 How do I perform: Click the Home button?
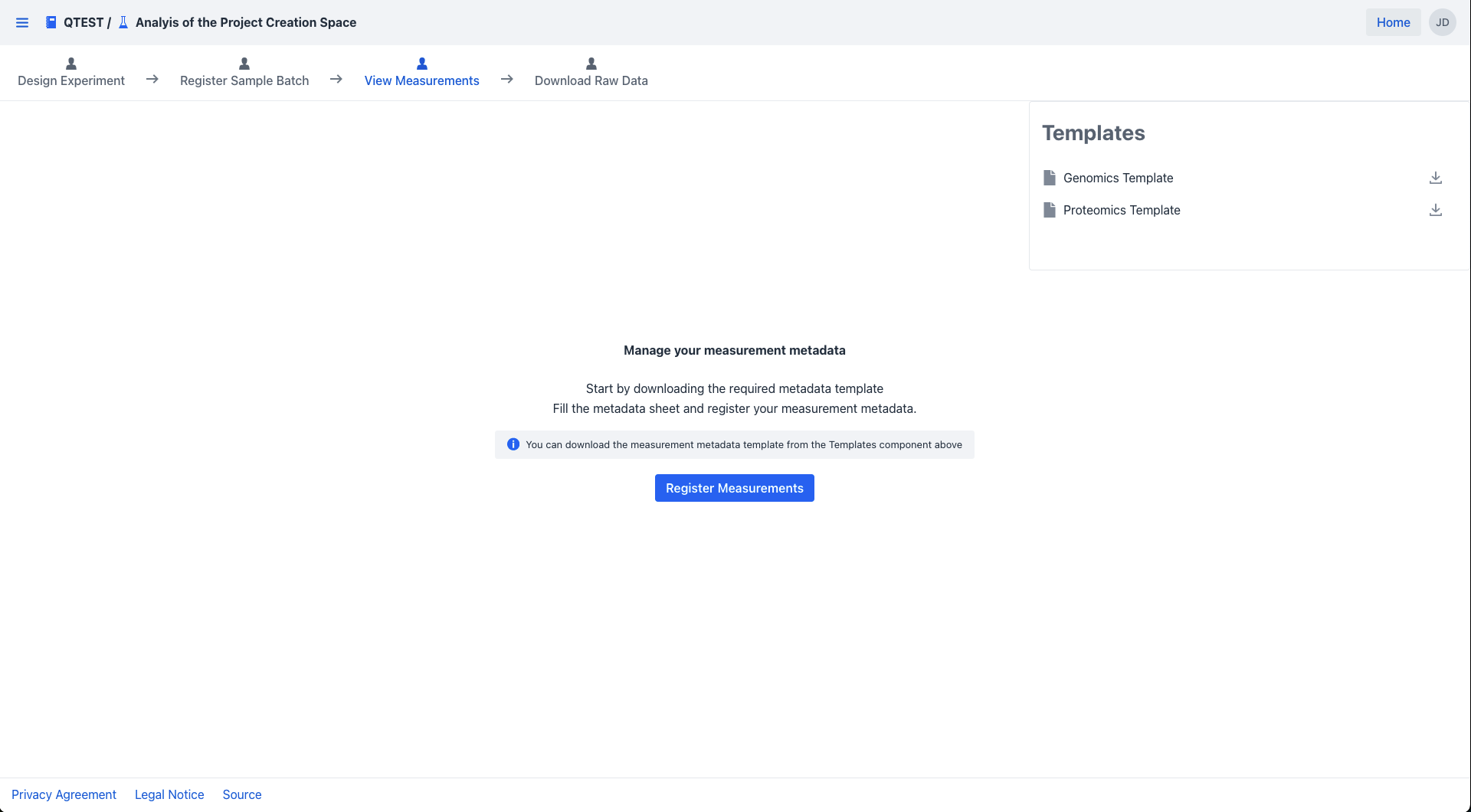click(1393, 22)
